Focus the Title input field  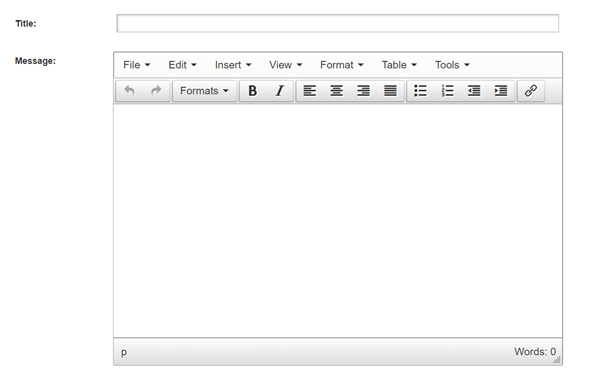(338, 23)
